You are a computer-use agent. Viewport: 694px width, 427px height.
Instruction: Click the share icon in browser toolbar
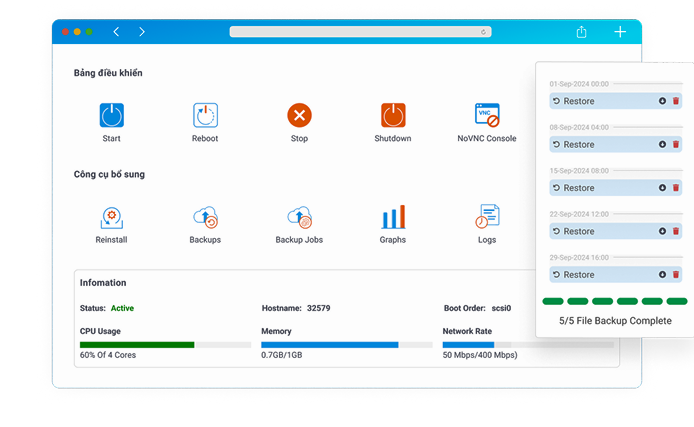[x=581, y=32]
